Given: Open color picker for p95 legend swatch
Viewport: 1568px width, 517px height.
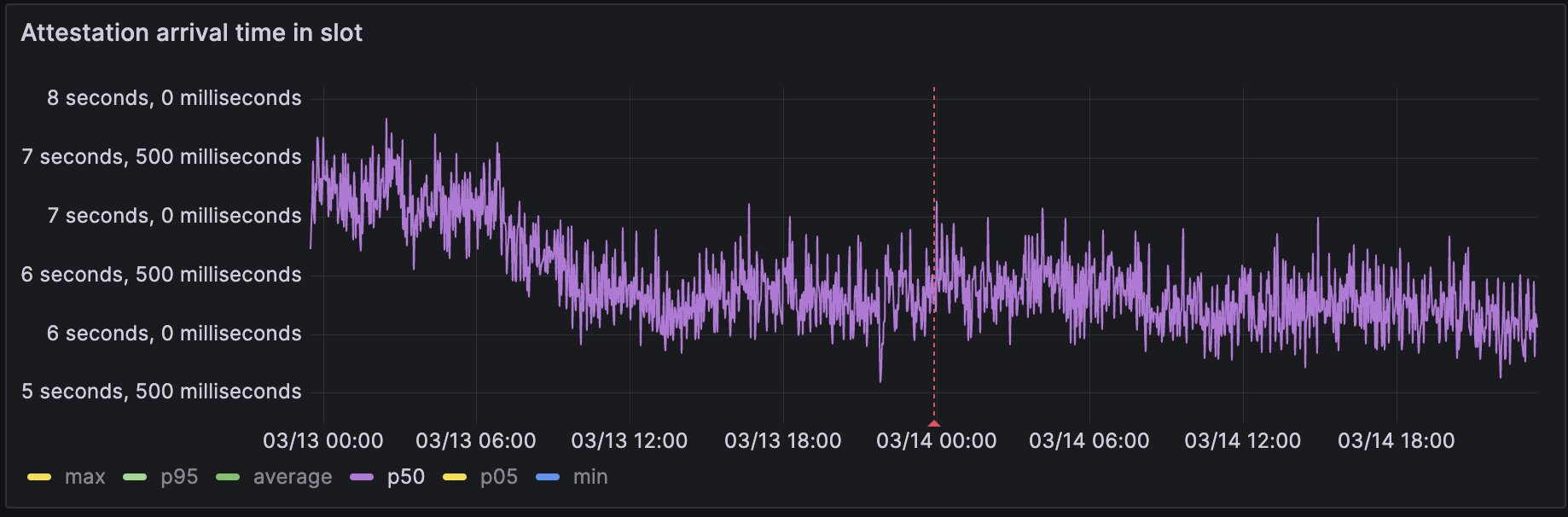Looking at the screenshot, I should point(135,477).
